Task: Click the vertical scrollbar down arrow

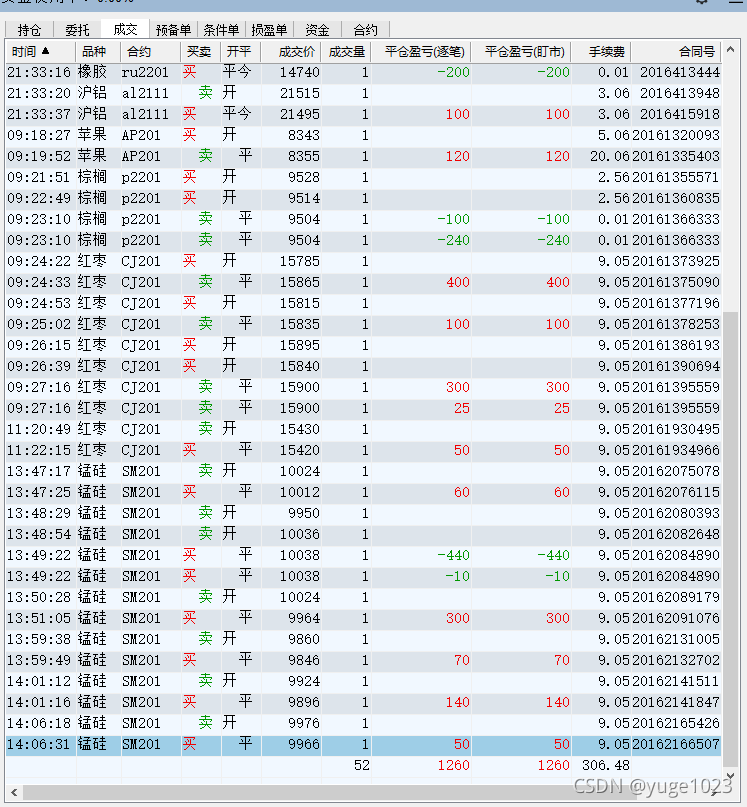Action: (x=730, y=776)
